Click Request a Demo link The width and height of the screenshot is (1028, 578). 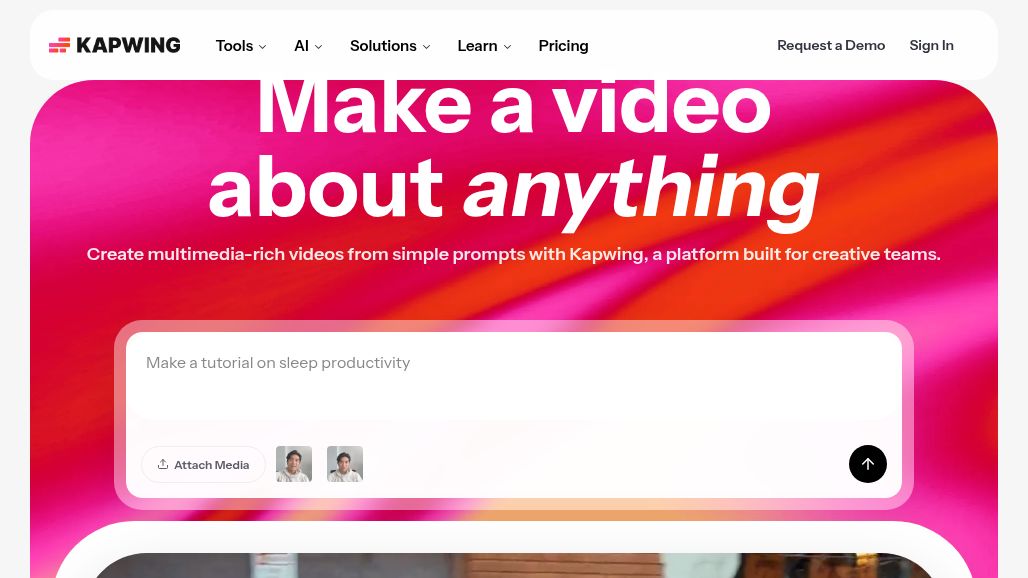tap(831, 45)
